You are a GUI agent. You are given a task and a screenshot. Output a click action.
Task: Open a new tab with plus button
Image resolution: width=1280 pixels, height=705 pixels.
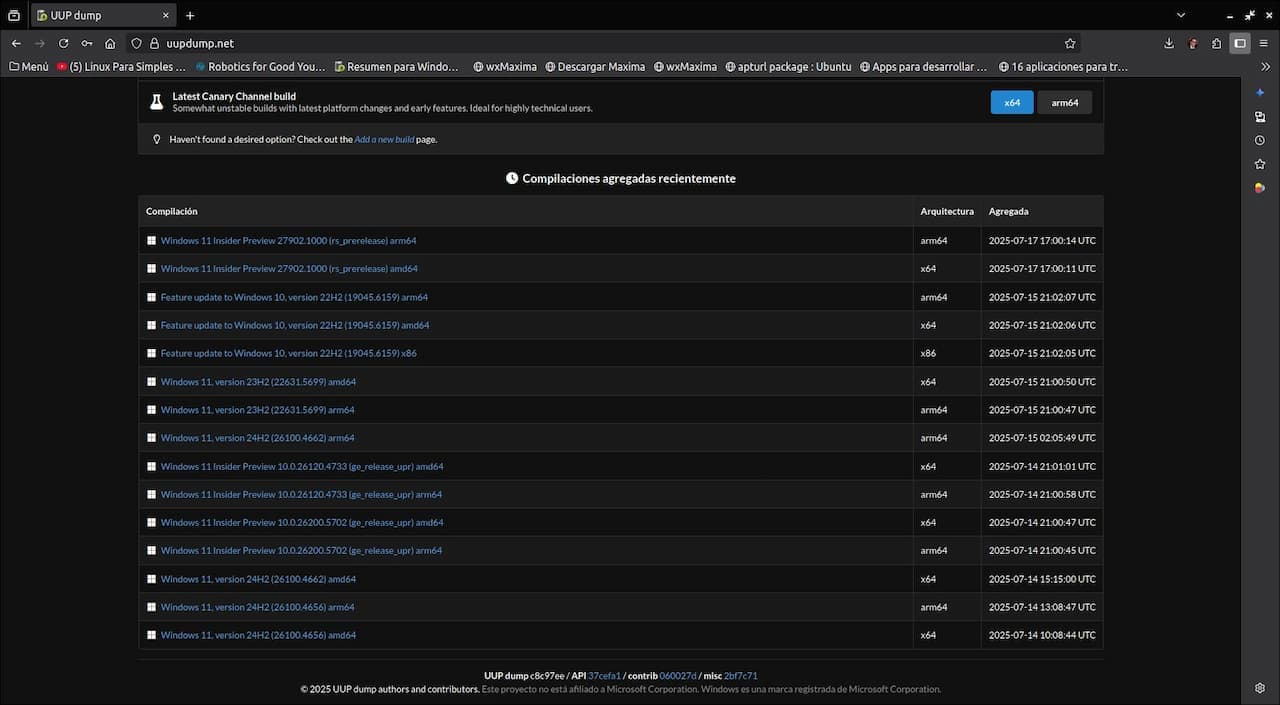[x=190, y=15]
